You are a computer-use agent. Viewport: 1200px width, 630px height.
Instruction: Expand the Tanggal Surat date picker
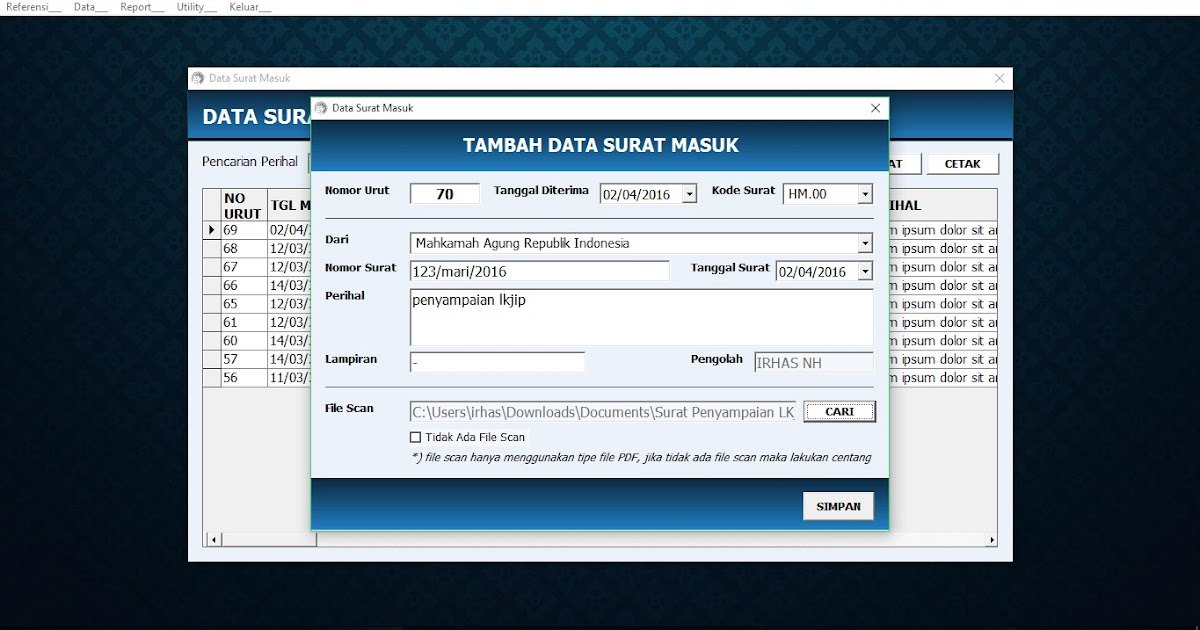868,270
